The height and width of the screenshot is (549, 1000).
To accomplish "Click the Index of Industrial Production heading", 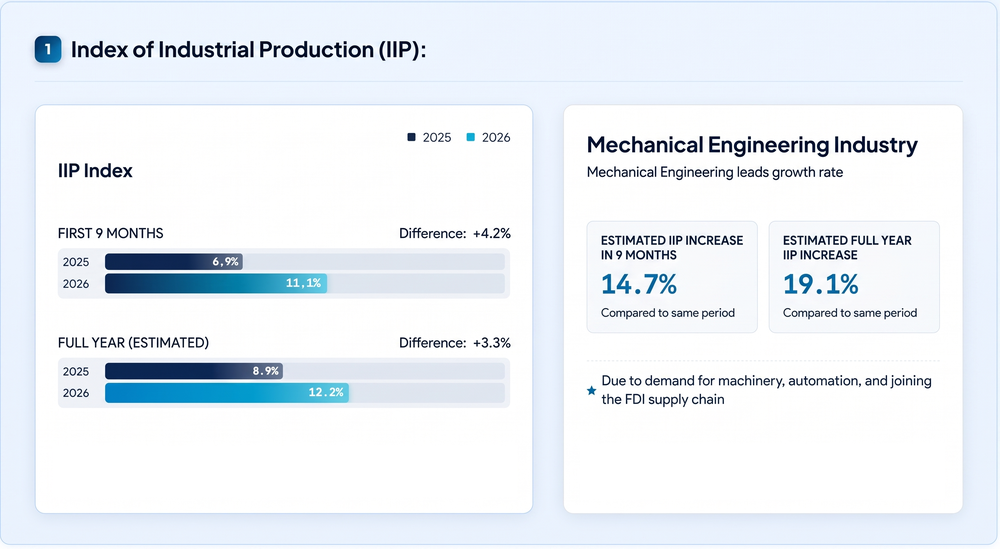I will [248, 50].
